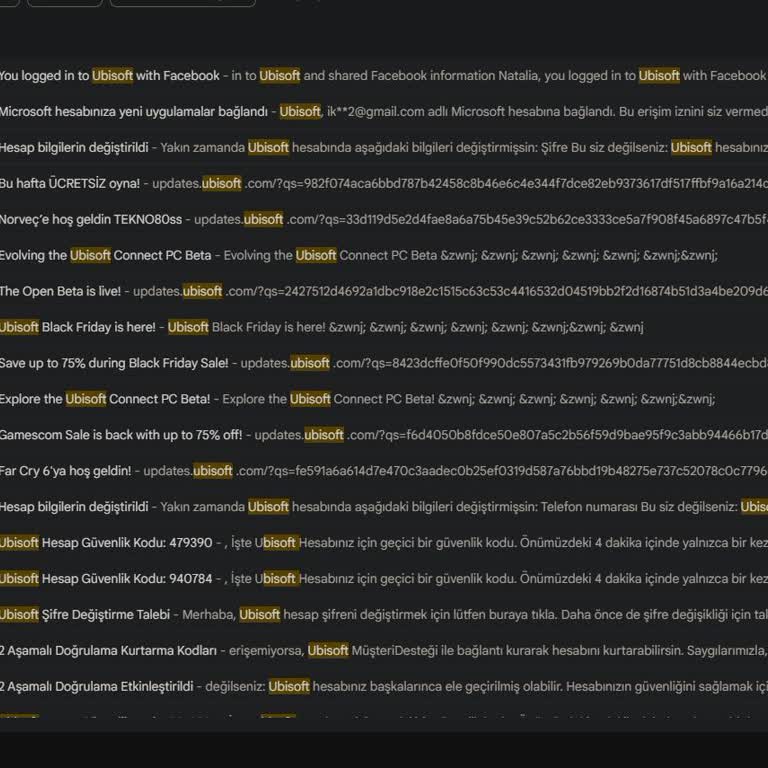Open 'Save up to 75% during Black Friday Sale!' email

pyautogui.click(x=384, y=363)
